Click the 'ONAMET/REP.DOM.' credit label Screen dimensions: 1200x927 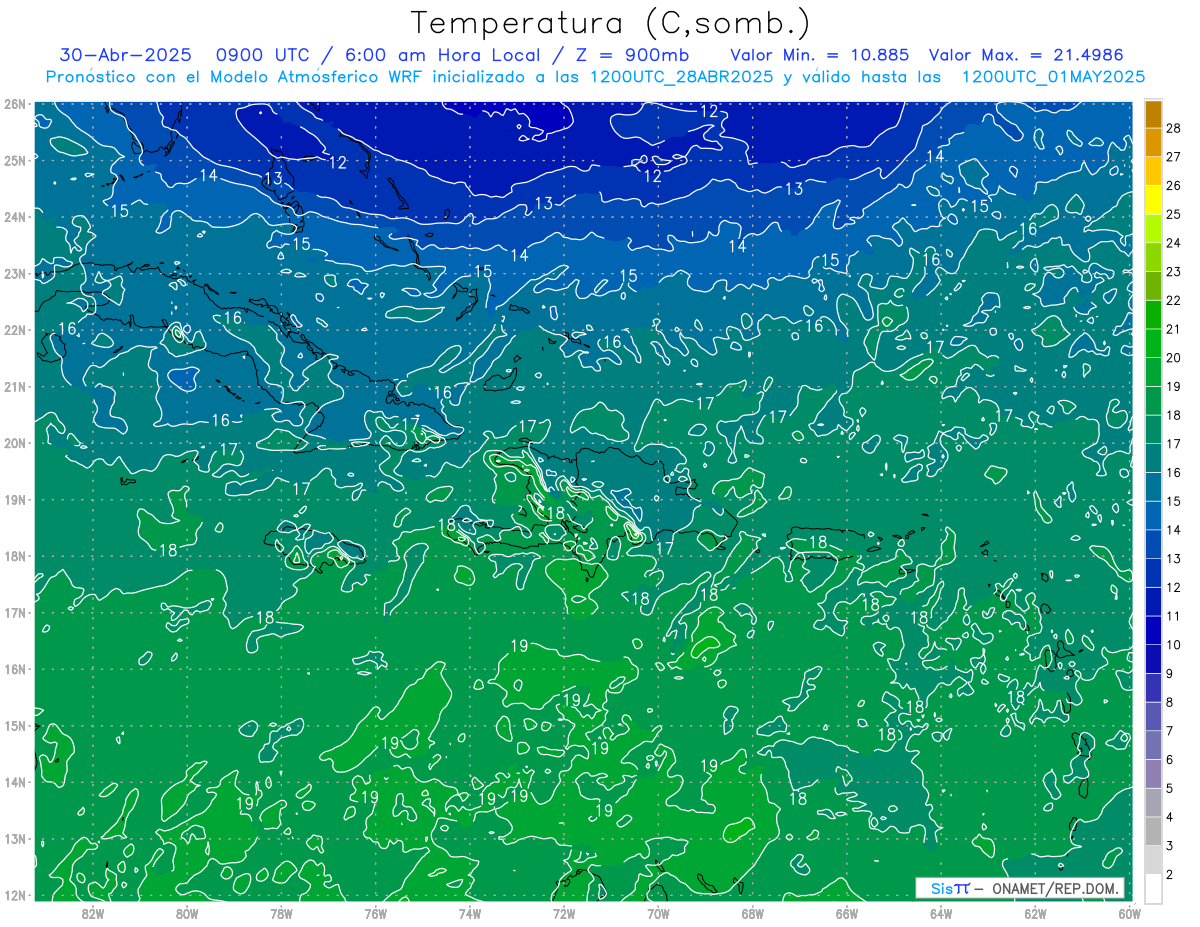pyautogui.click(x=1055, y=888)
